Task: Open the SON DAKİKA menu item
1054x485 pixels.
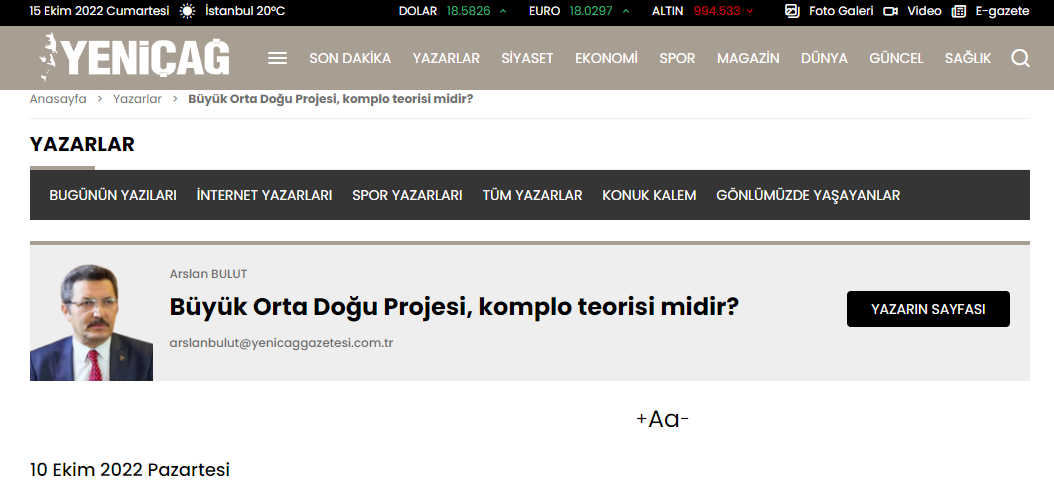Action: tap(350, 58)
